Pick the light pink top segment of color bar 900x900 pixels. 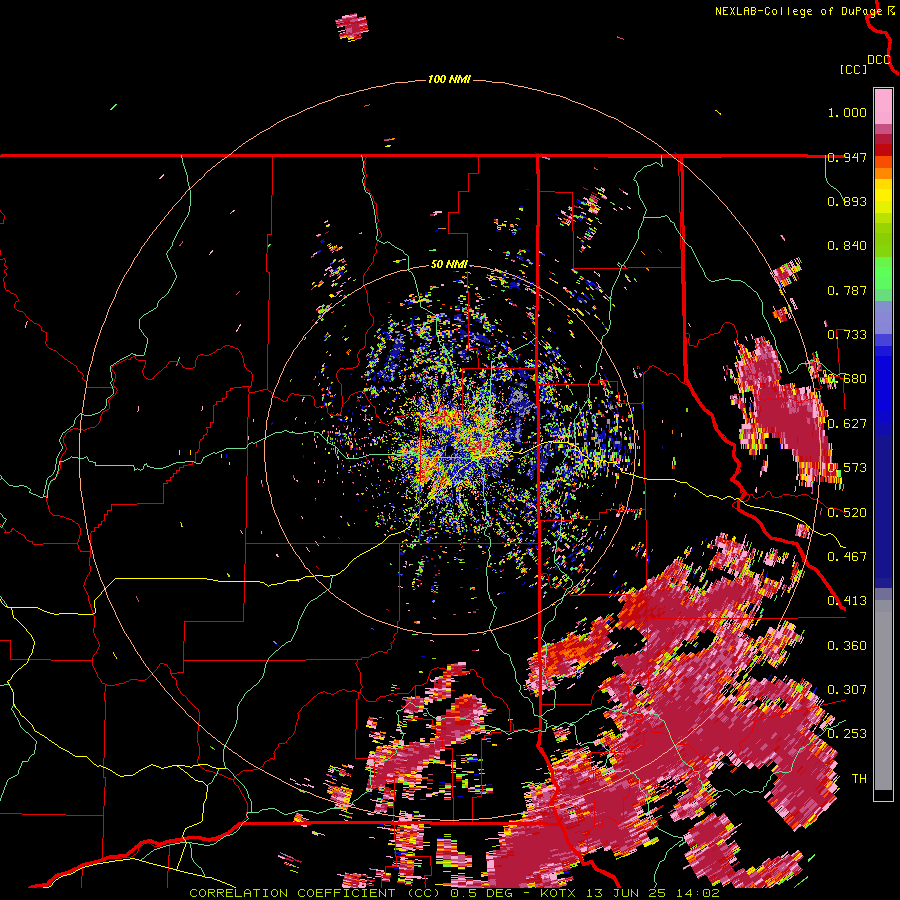pyautogui.click(x=883, y=106)
